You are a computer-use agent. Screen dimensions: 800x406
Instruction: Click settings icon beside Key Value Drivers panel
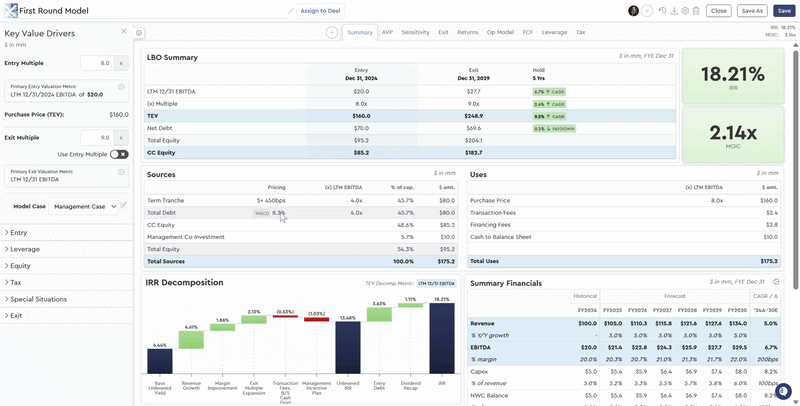coord(139,33)
